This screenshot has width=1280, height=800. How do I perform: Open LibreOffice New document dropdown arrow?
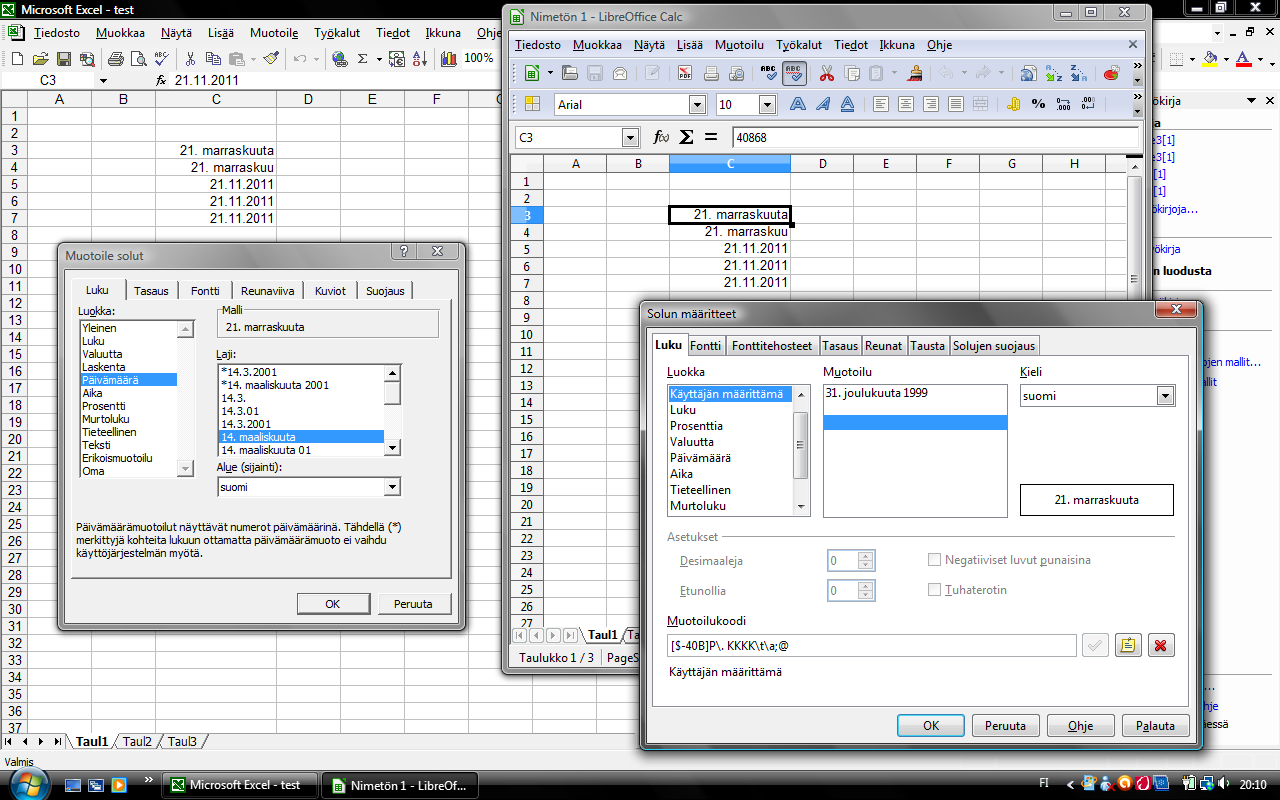[x=548, y=73]
